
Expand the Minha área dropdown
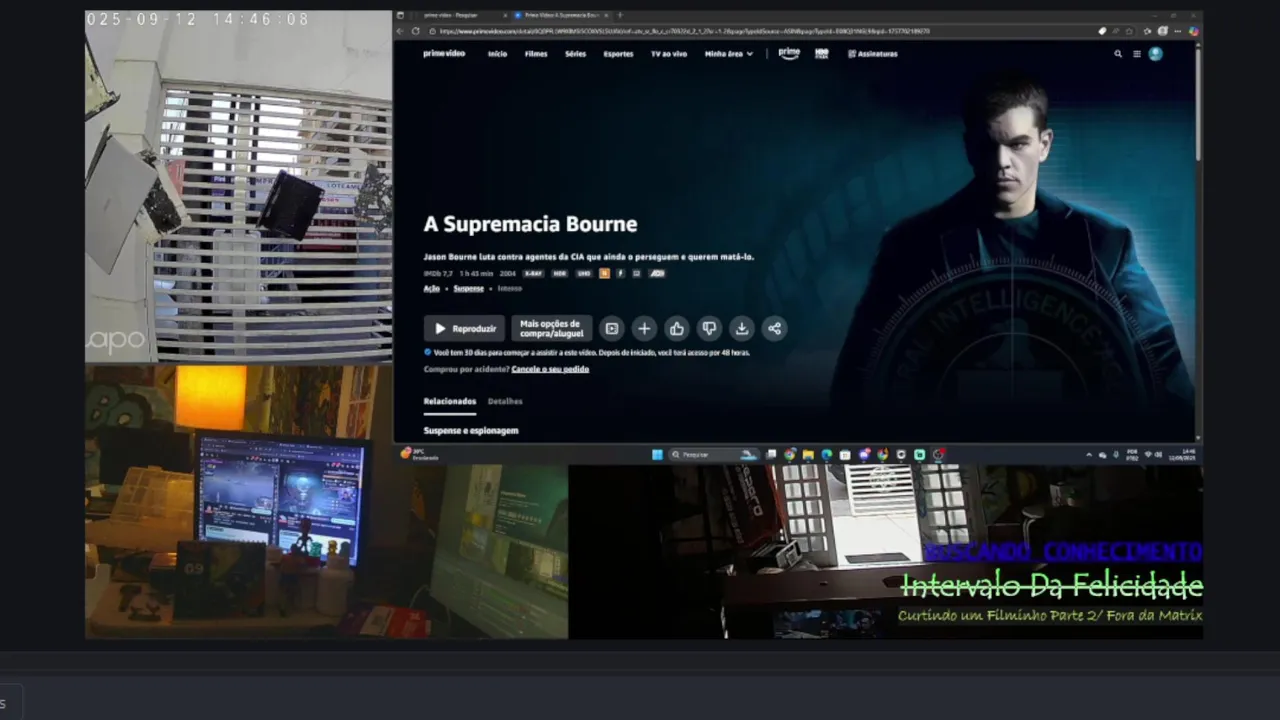[729, 54]
